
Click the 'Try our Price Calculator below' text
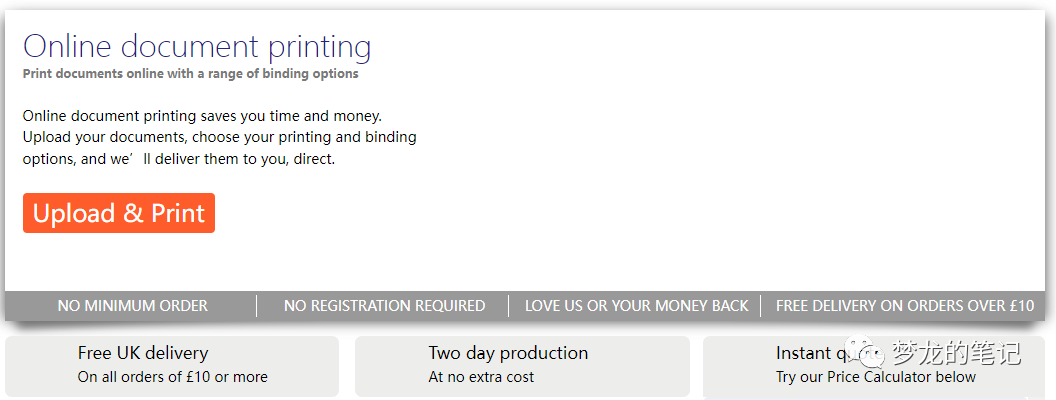coord(875,377)
